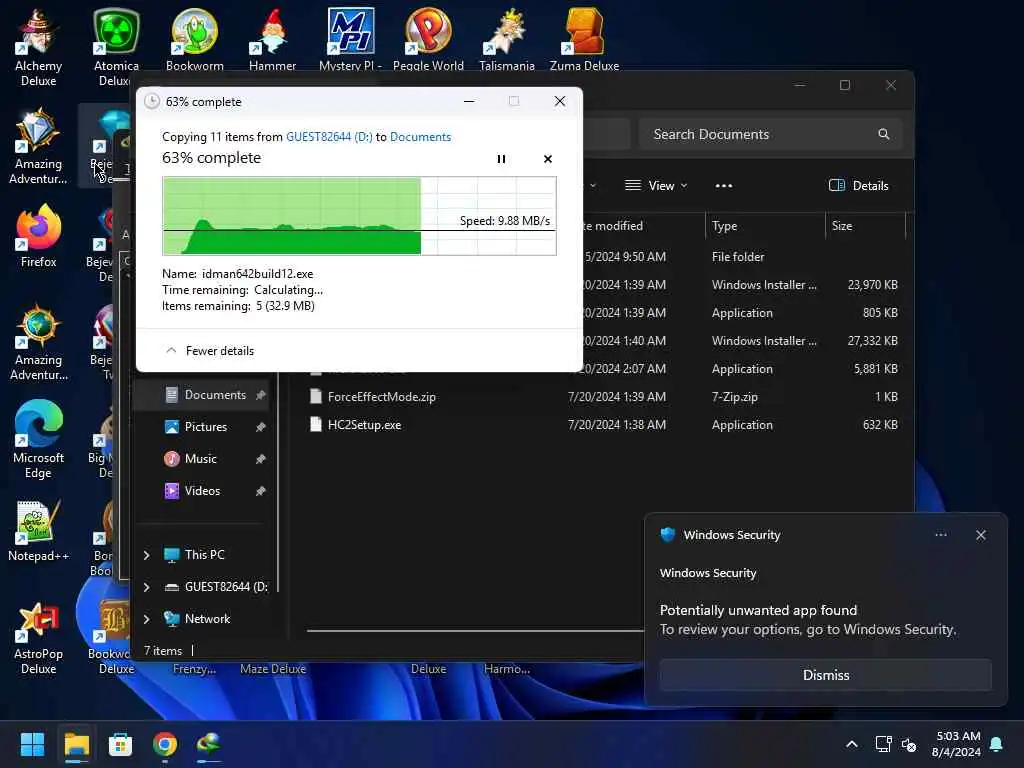The height and width of the screenshot is (768, 1024).
Task: Open clock and date in taskbar
Action: 956,744
